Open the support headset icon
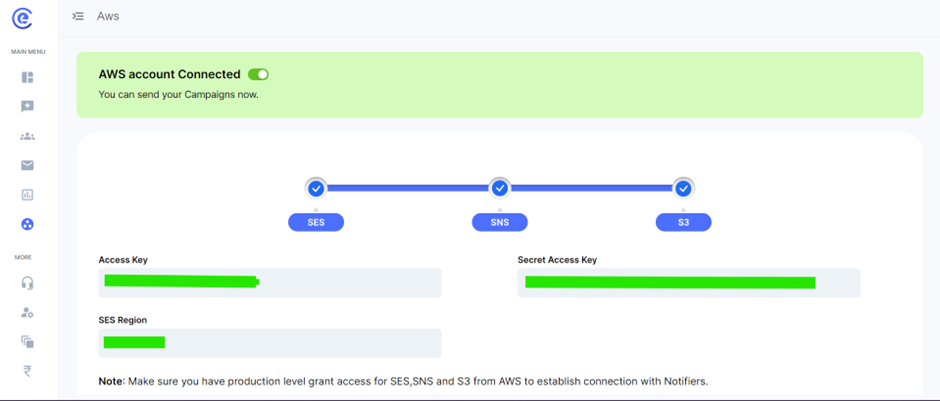 (x=27, y=283)
